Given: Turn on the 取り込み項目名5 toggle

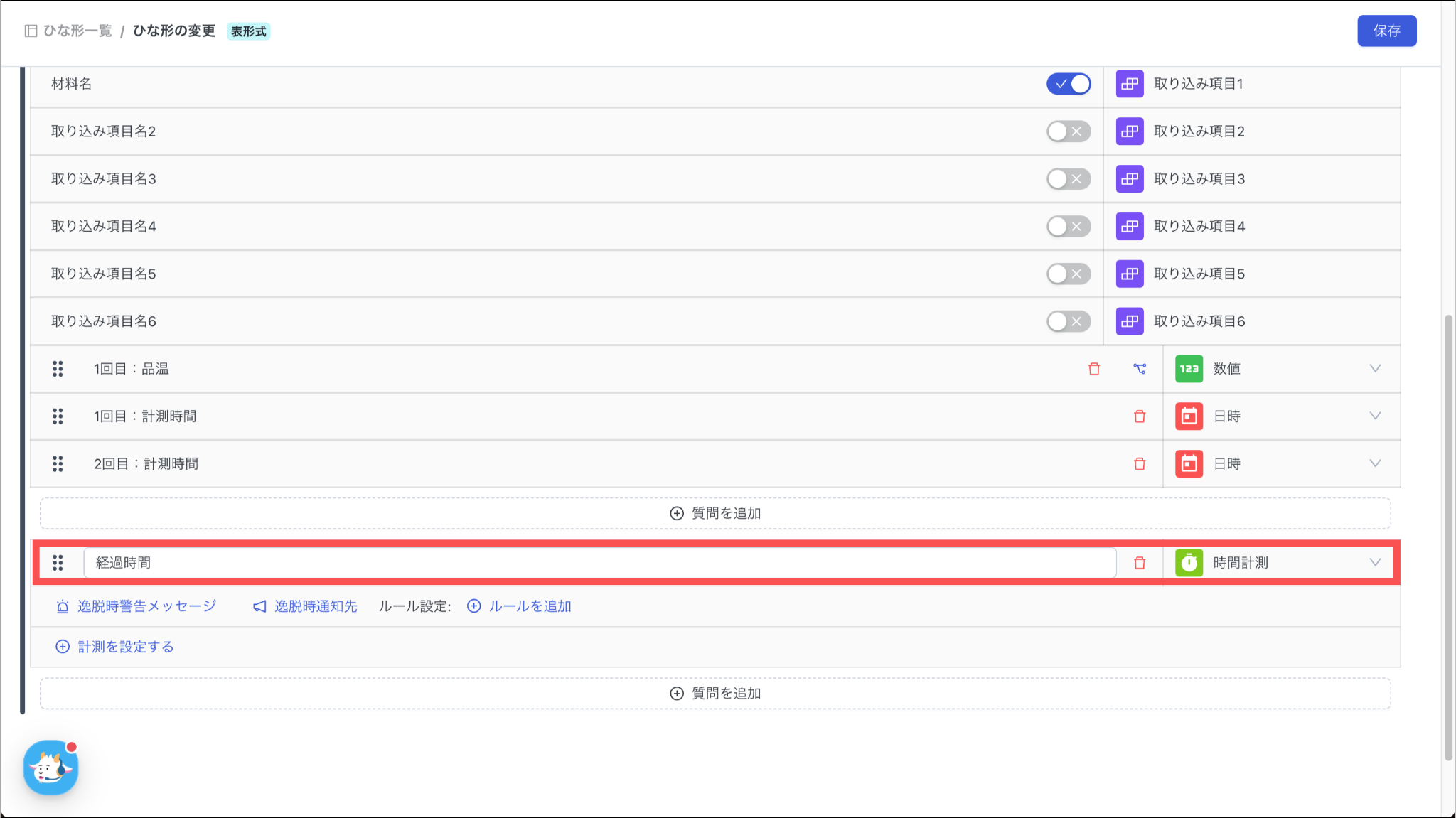Looking at the screenshot, I should pos(1068,274).
